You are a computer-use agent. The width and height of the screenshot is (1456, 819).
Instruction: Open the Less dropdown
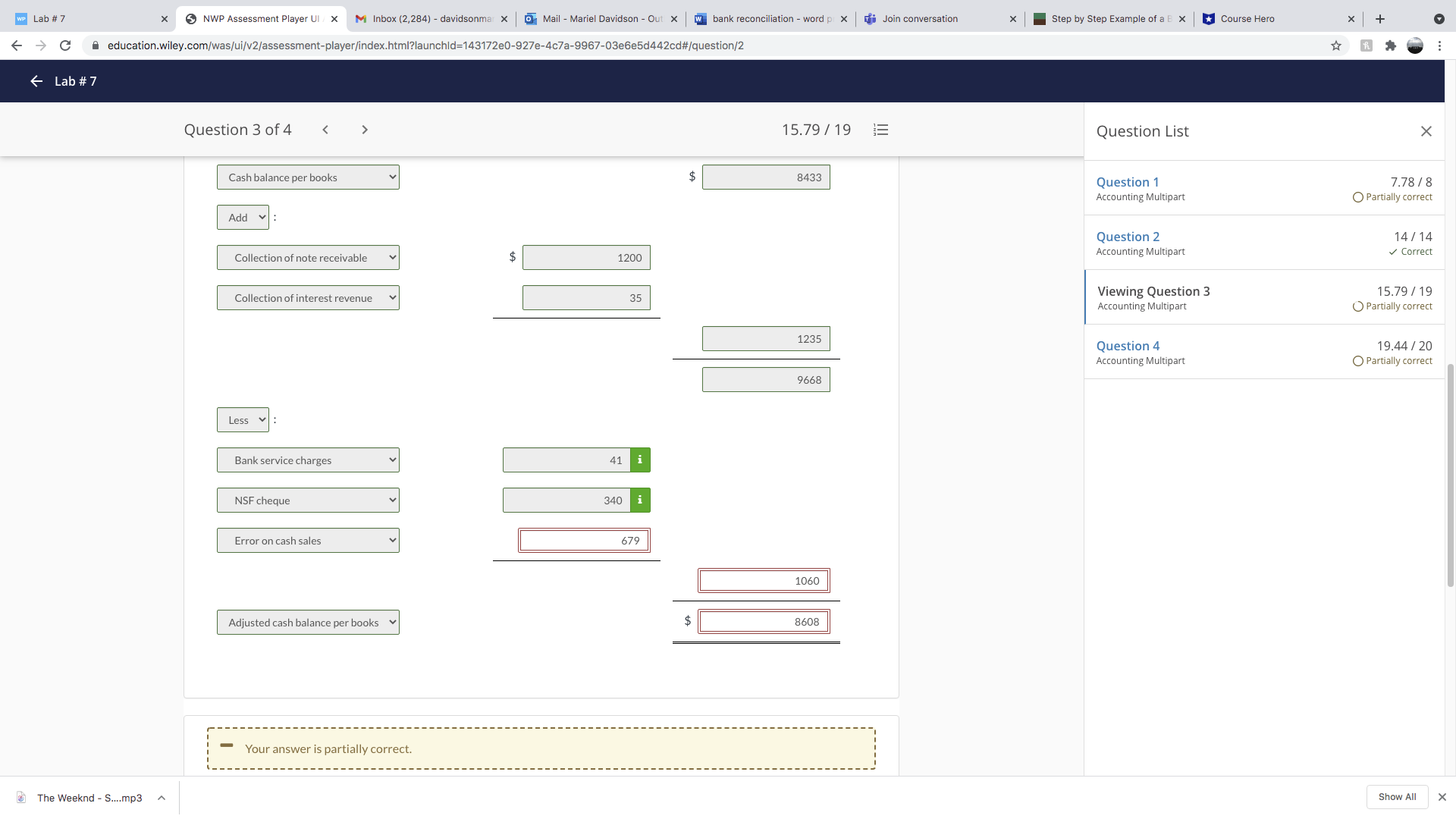[x=243, y=420]
